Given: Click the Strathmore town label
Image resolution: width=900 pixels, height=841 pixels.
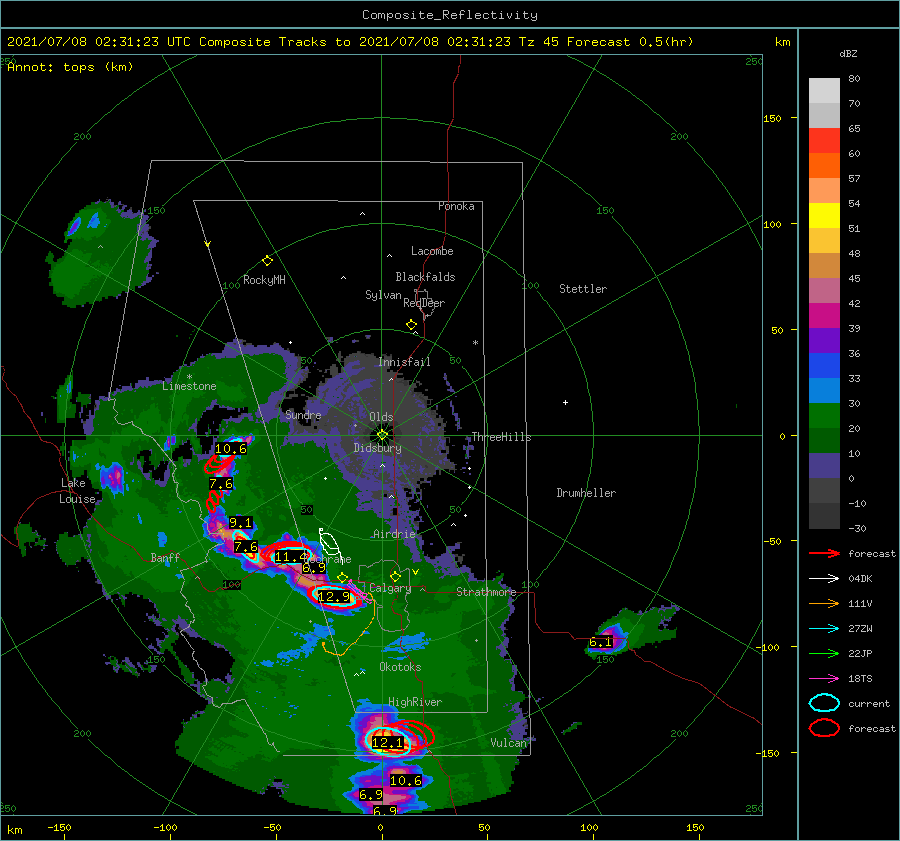Looking at the screenshot, I should (x=486, y=592).
